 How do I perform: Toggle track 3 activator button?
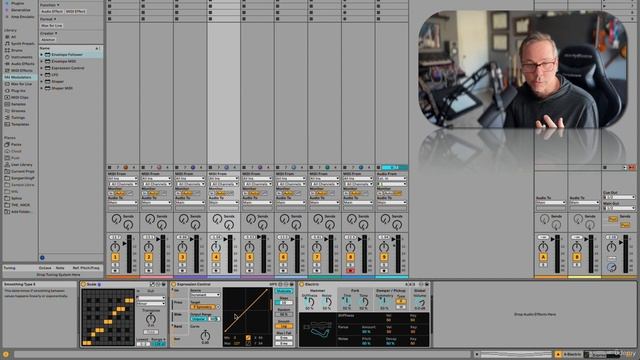[182, 257]
